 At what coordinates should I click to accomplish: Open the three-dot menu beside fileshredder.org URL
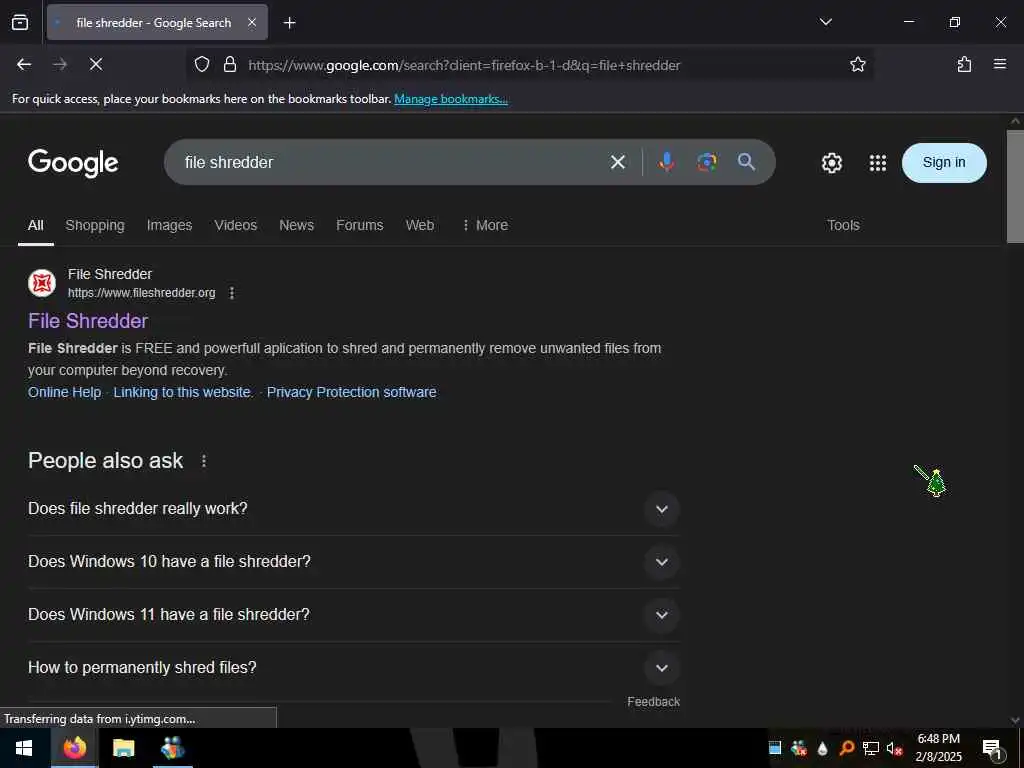click(232, 293)
